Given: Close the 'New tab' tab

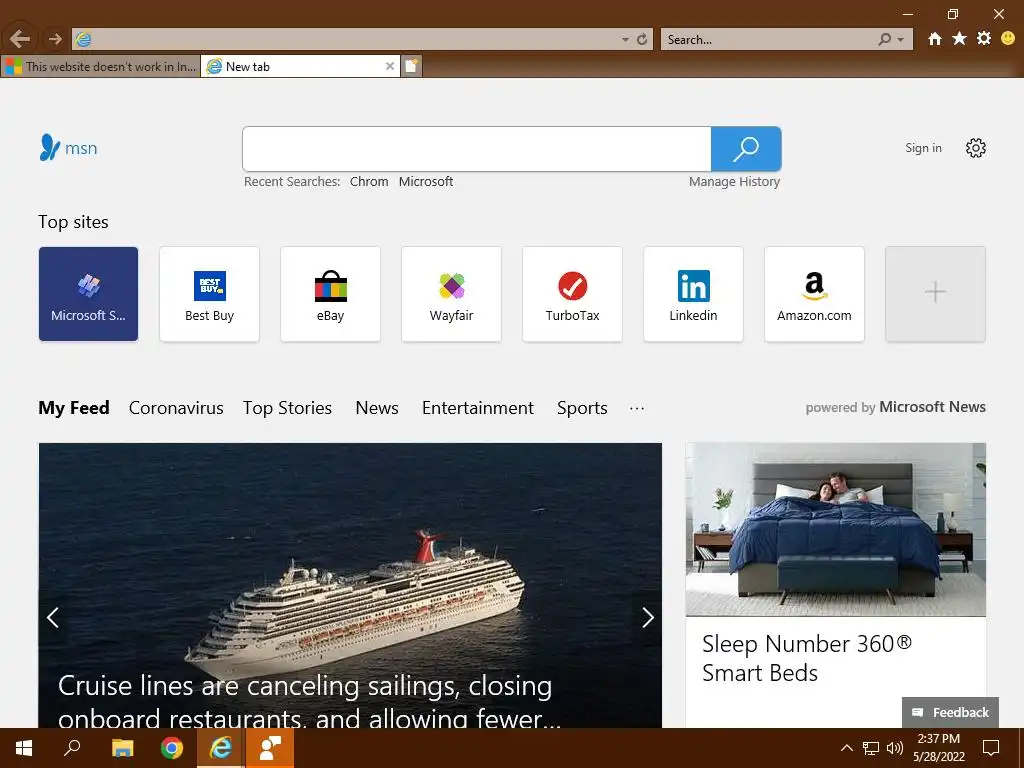Looking at the screenshot, I should pyautogui.click(x=390, y=66).
